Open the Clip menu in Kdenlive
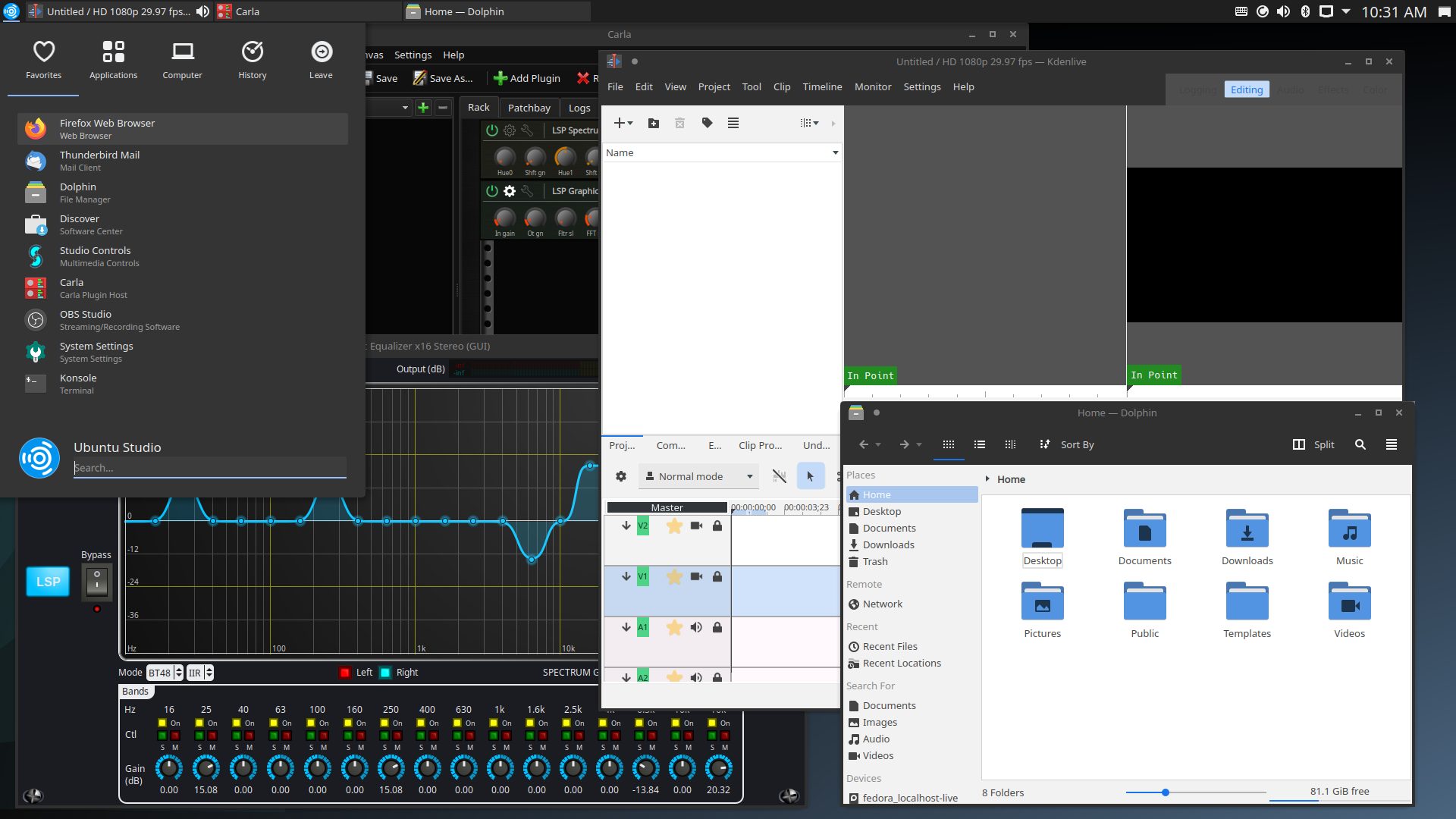Screen dimensions: 1456x819 click(x=781, y=86)
